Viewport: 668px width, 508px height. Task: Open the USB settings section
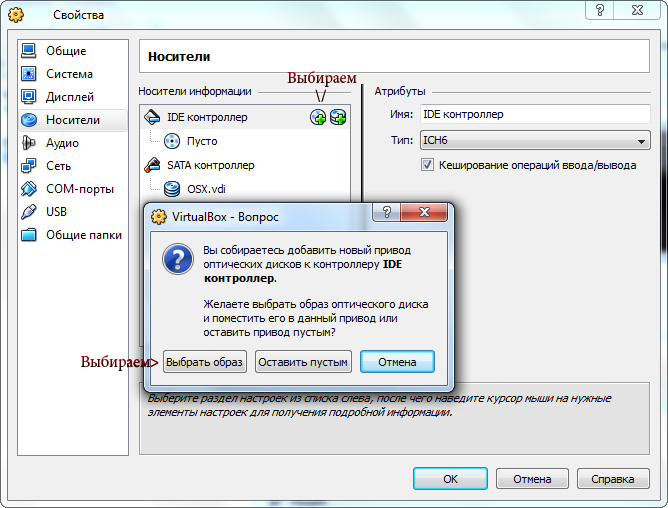pyautogui.click(x=73, y=212)
